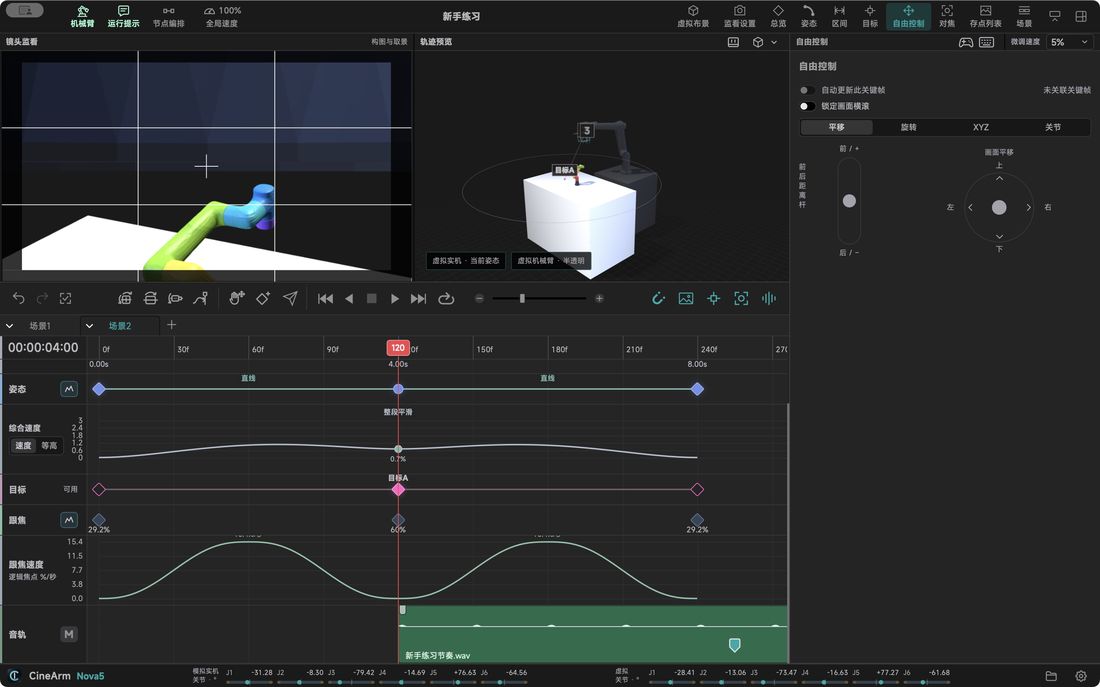The width and height of the screenshot is (1100, 687).
Task: Toggle 自动更新此关键帧 switch
Action: point(807,90)
